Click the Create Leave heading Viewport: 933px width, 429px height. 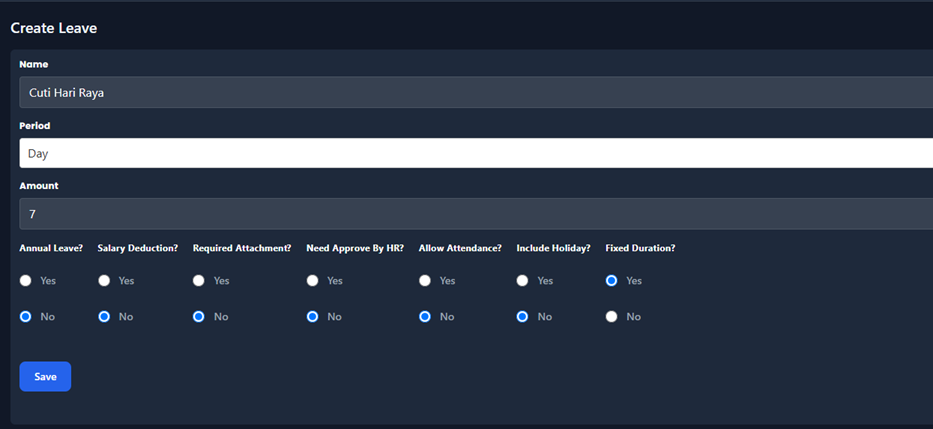(x=54, y=28)
